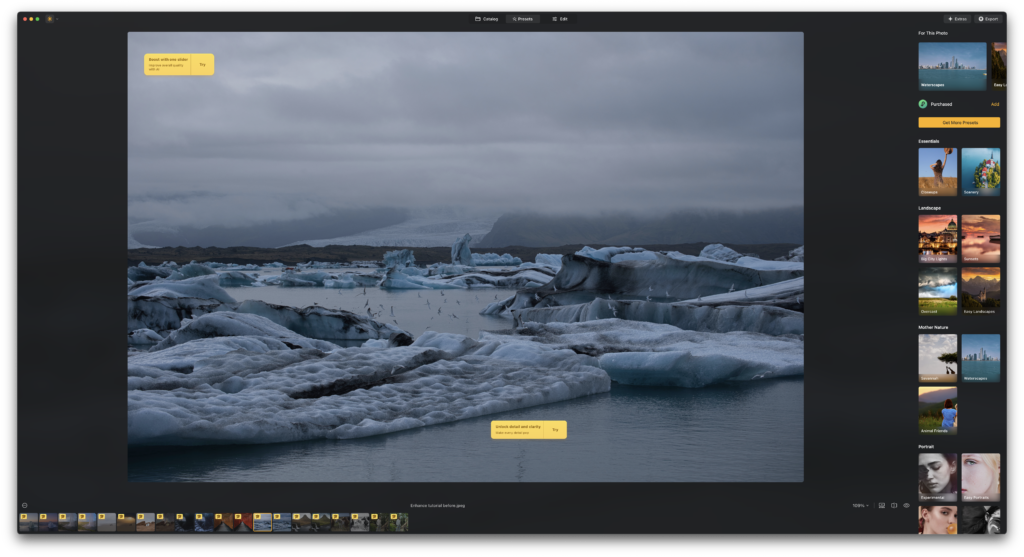Toggle the eye preview icon
Viewport: 1024px width, 557px height.
(906, 505)
